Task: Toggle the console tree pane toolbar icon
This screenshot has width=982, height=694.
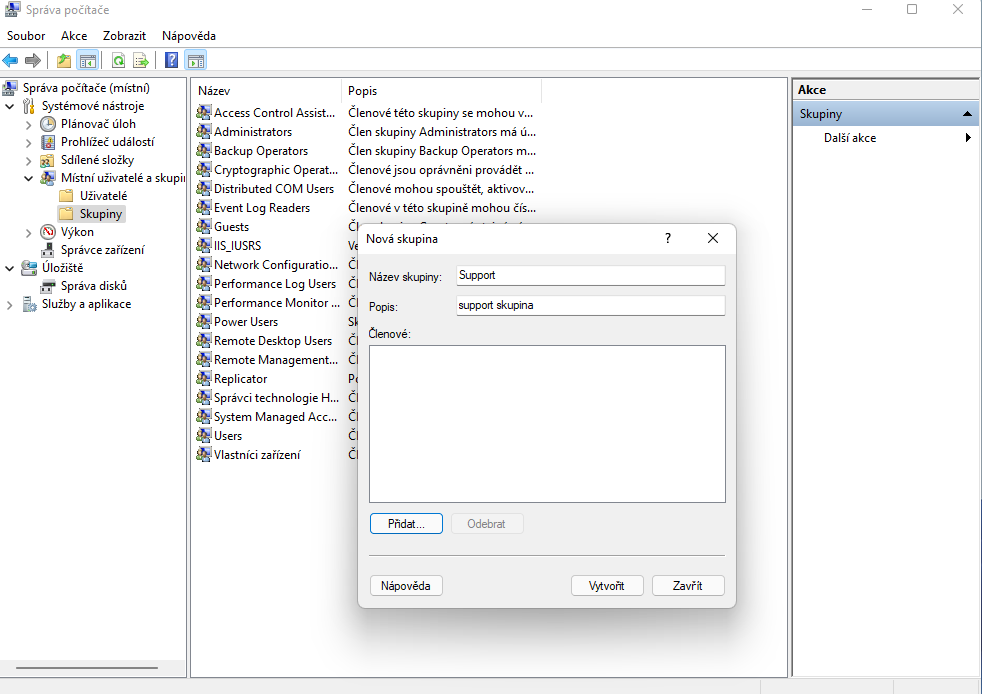Action: point(87,60)
